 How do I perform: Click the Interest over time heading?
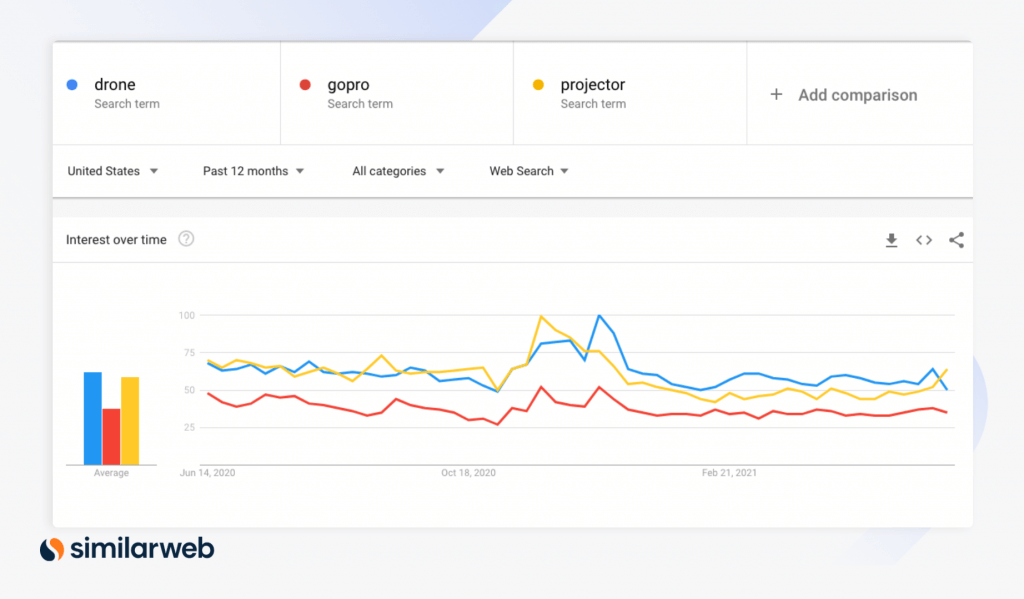pyautogui.click(x=116, y=240)
